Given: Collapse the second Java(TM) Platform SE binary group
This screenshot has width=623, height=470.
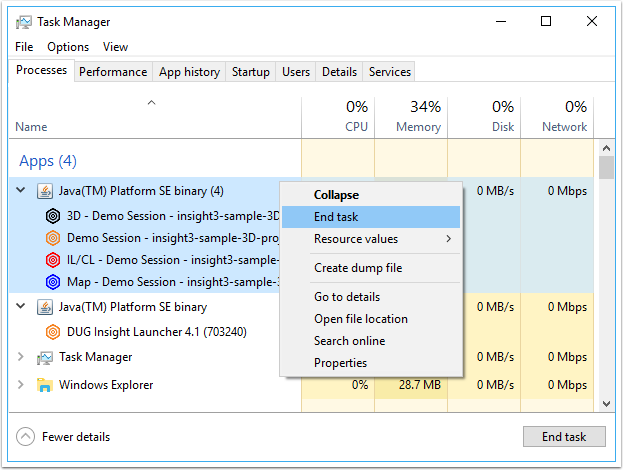Looking at the screenshot, I should click(21, 306).
